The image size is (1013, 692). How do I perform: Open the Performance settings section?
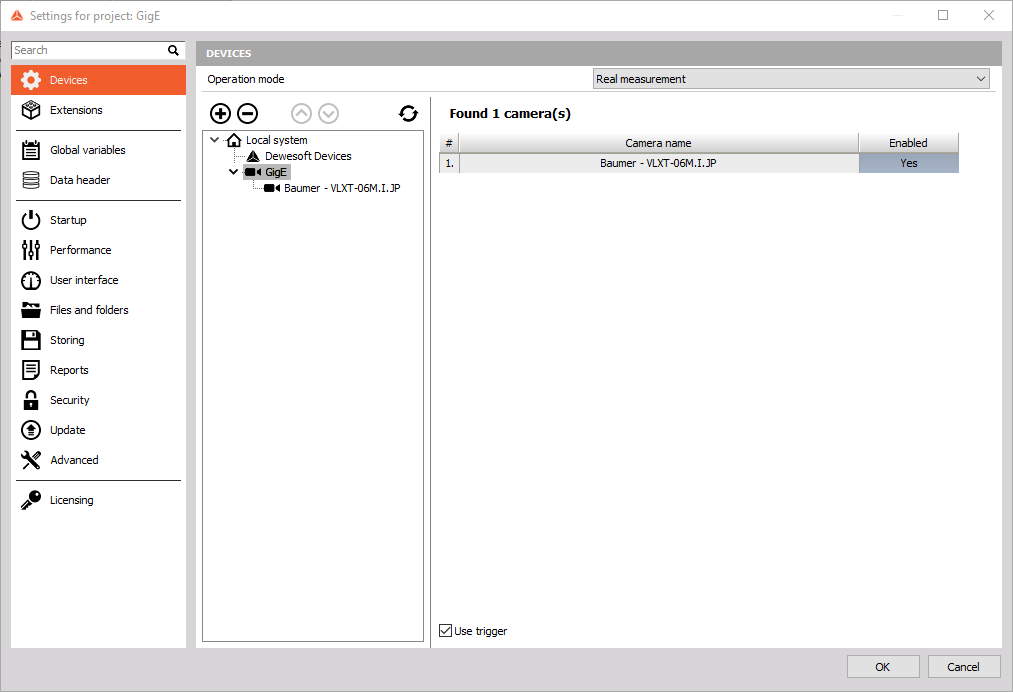tap(98, 250)
